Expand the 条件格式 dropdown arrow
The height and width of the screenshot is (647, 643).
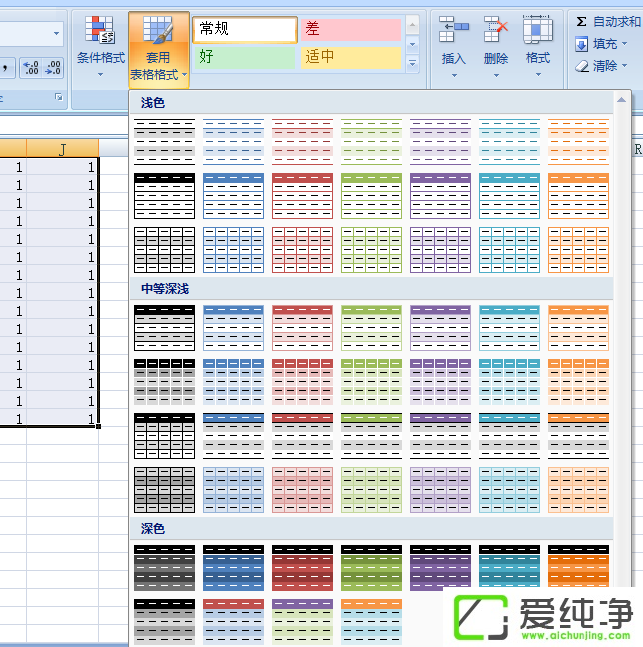pos(101,75)
